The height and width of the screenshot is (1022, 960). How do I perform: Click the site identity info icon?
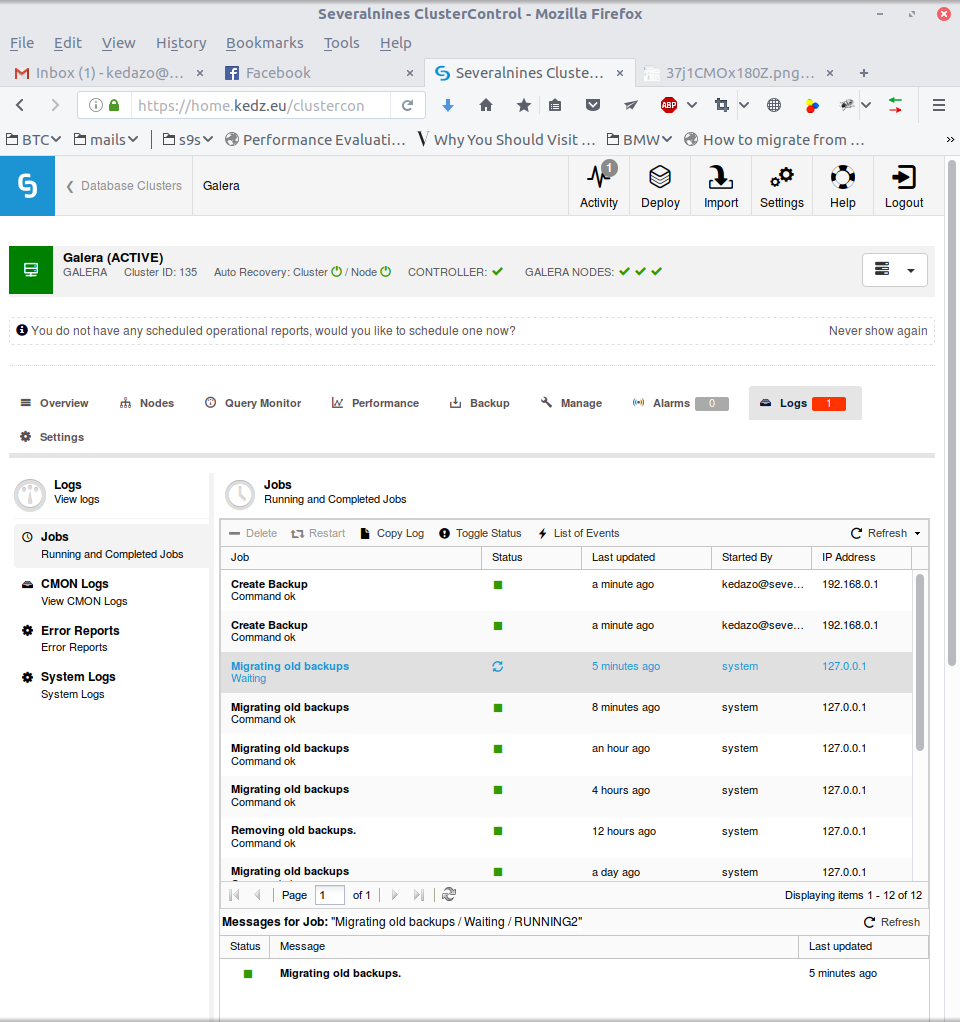(x=95, y=106)
